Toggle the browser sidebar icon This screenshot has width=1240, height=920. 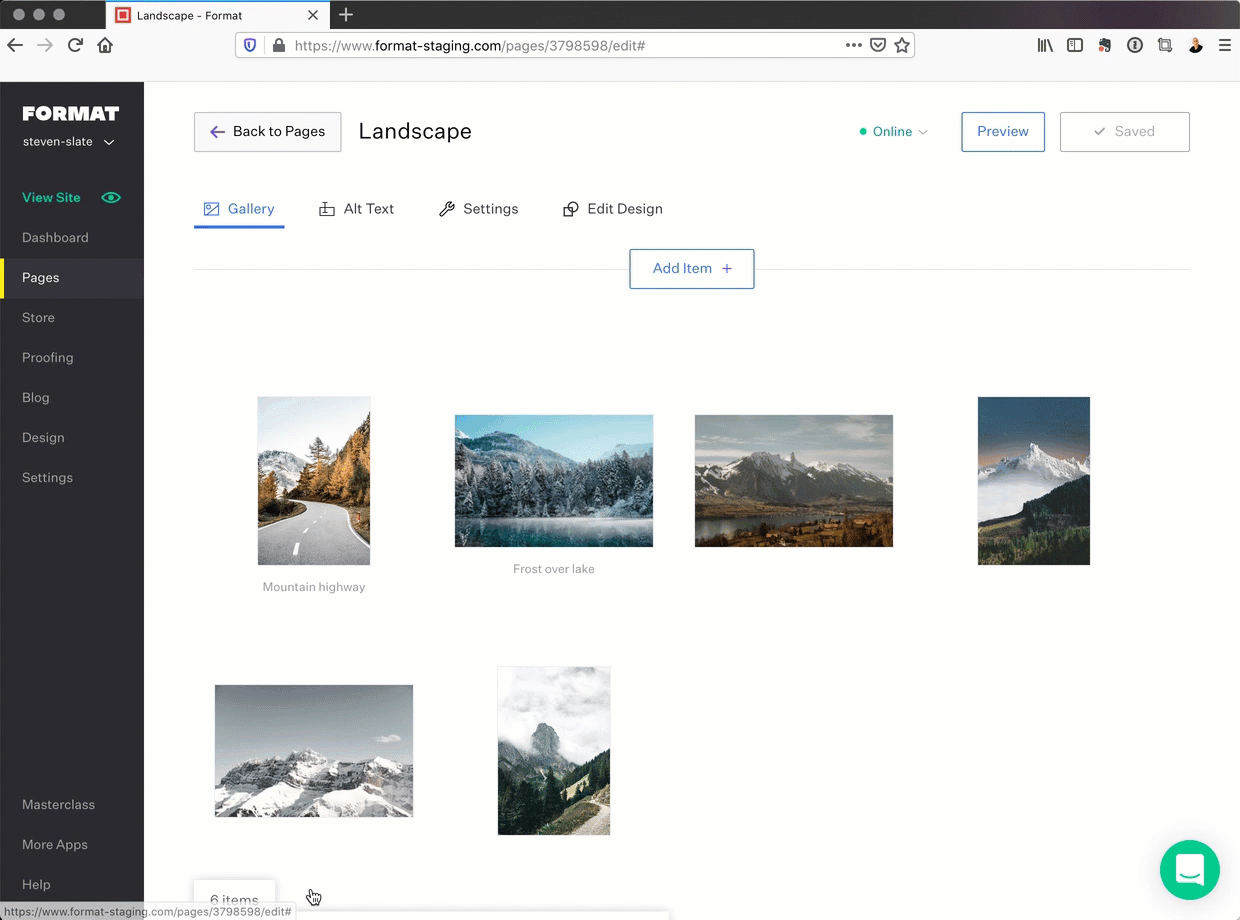pyautogui.click(x=1075, y=45)
